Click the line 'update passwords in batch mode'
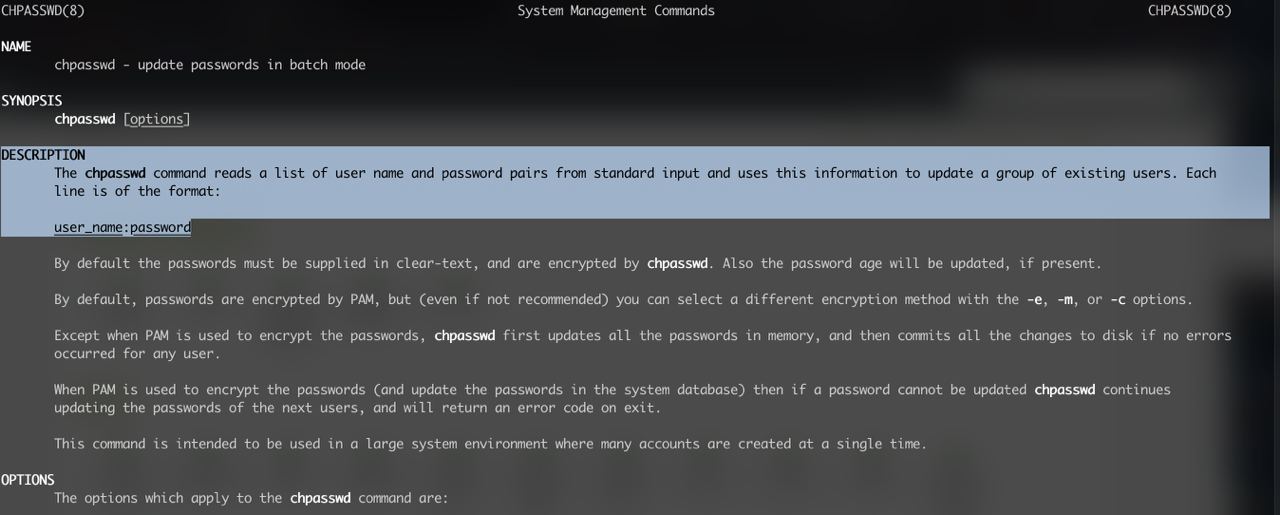 point(210,65)
